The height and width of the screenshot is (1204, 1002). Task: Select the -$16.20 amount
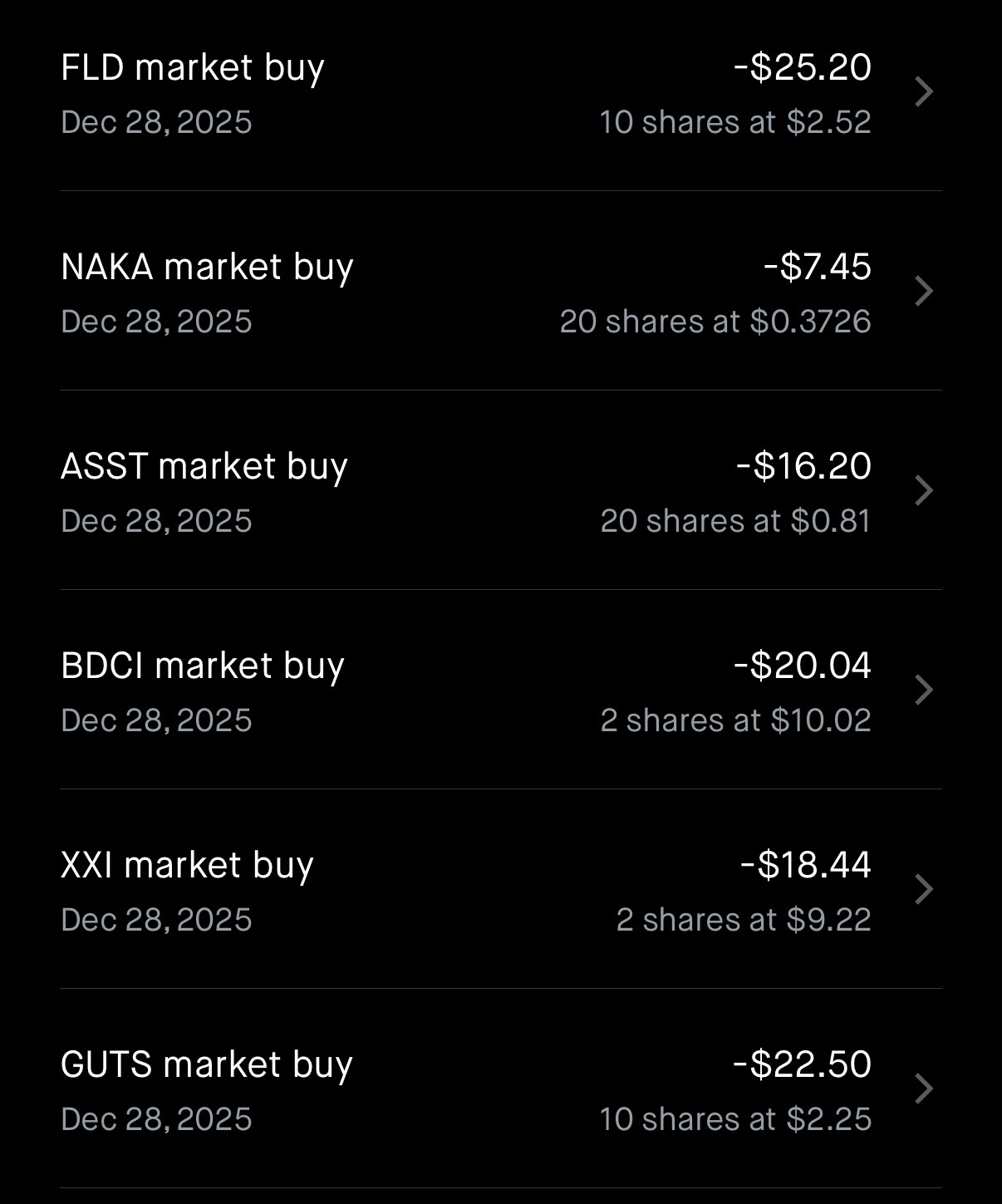(x=803, y=467)
